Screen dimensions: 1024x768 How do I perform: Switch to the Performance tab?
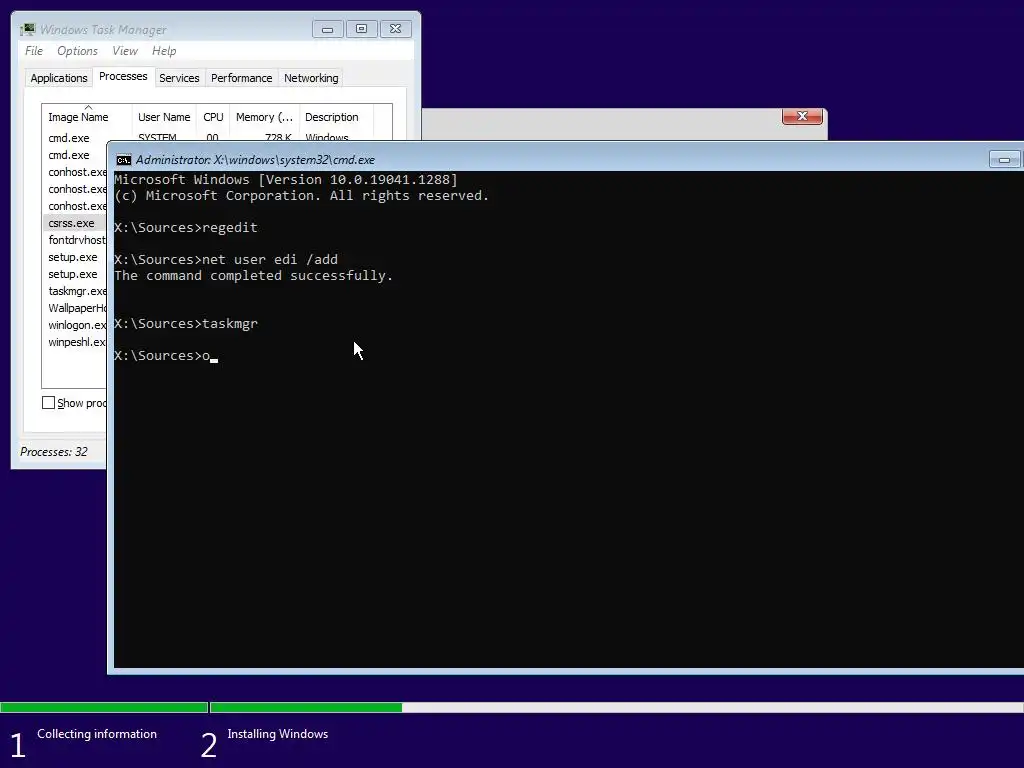[242, 78]
